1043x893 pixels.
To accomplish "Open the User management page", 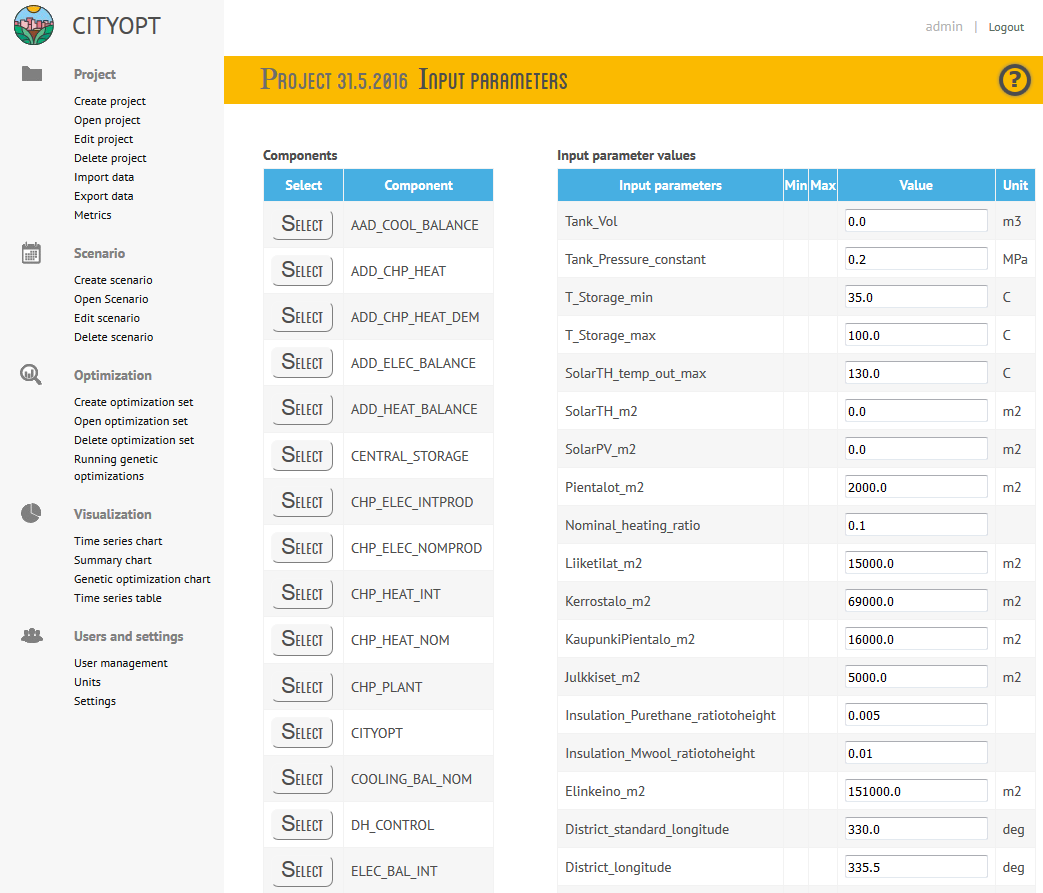I will pos(121,663).
